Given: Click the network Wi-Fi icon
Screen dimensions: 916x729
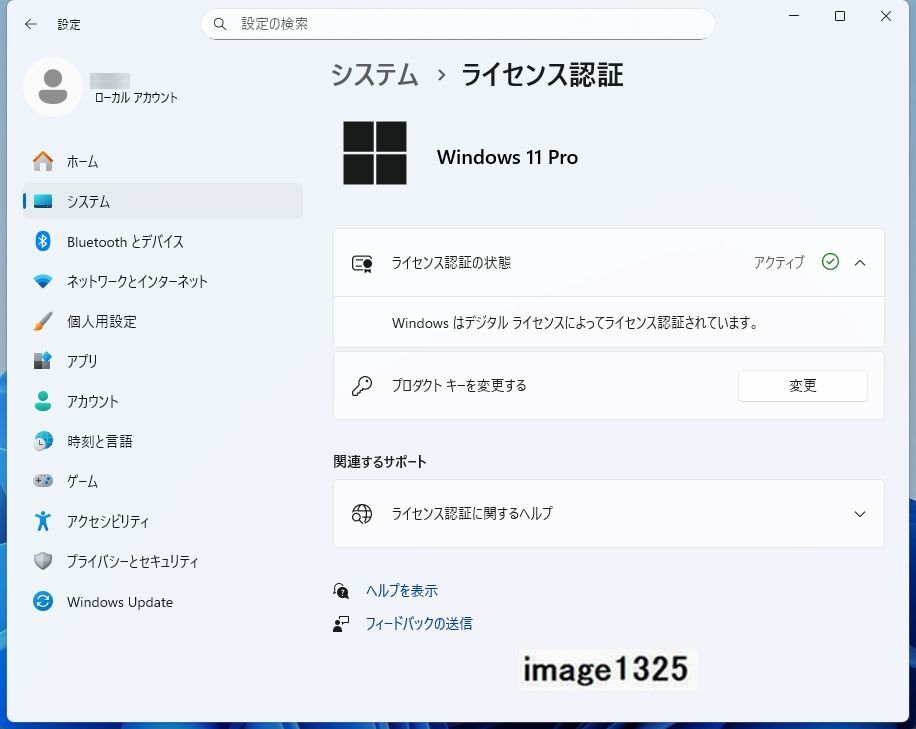Looking at the screenshot, I should (43, 281).
